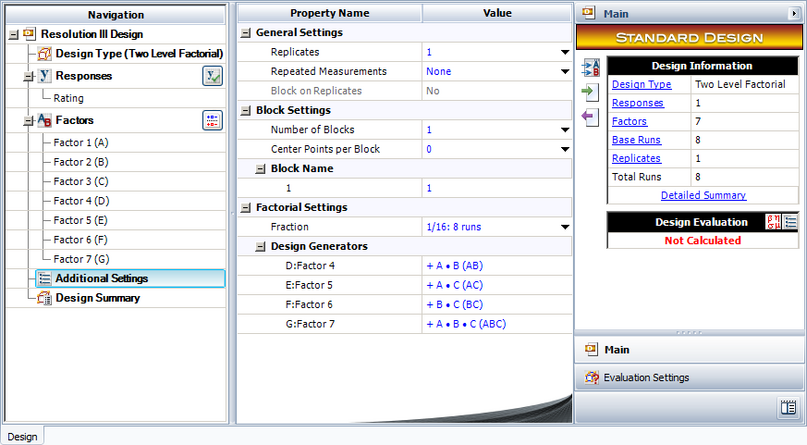Collapse the Factorial Settings section
Image resolution: width=807 pixels, height=445 pixels.
click(x=246, y=208)
